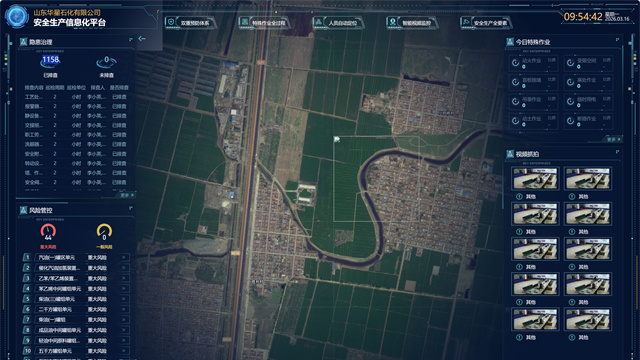Expand risk row 6 with its double-arrow
Viewport: 640px width, 360px height.
point(124,309)
